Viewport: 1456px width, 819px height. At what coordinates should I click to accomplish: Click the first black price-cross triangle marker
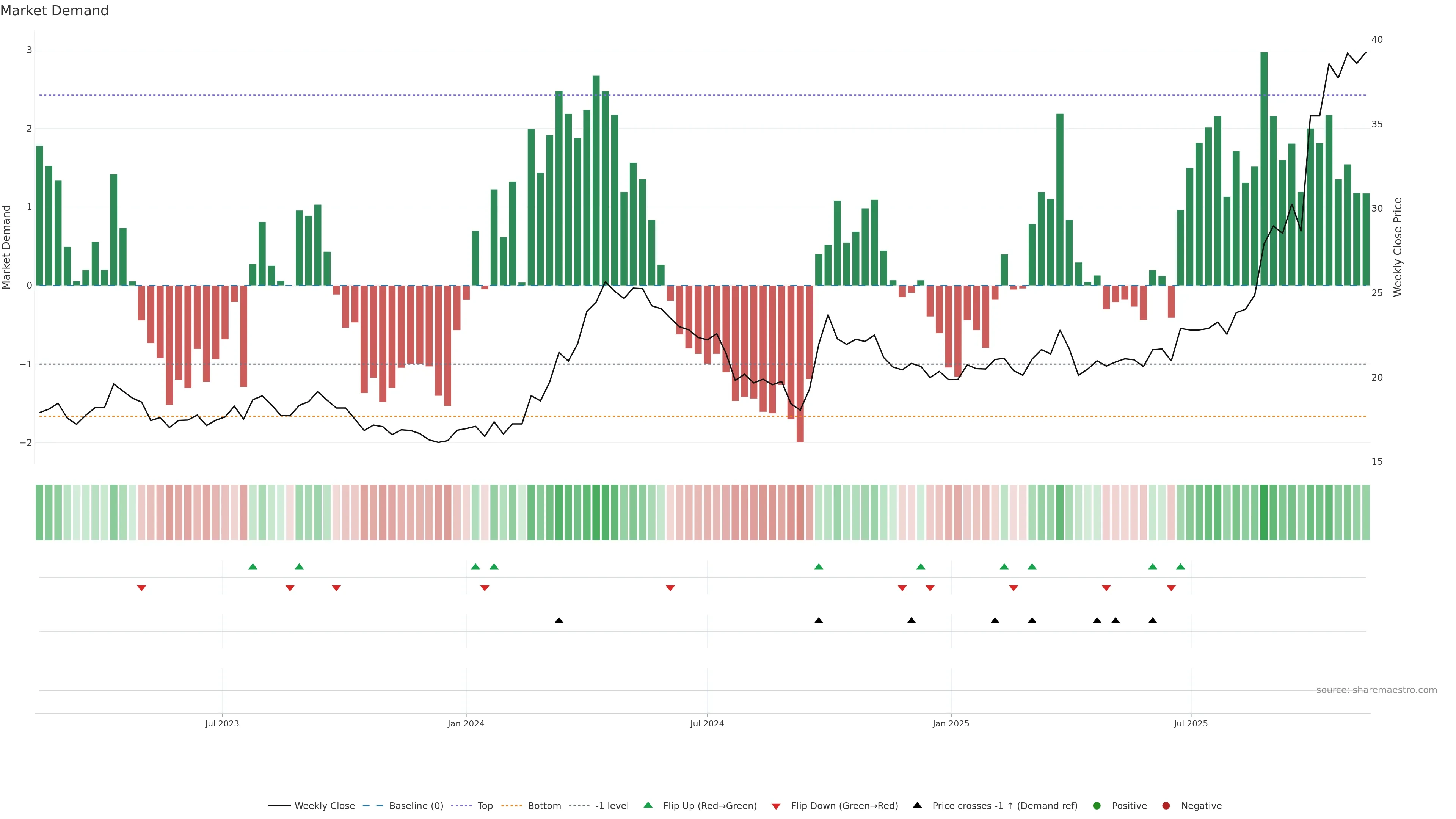click(x=559, y=621)
